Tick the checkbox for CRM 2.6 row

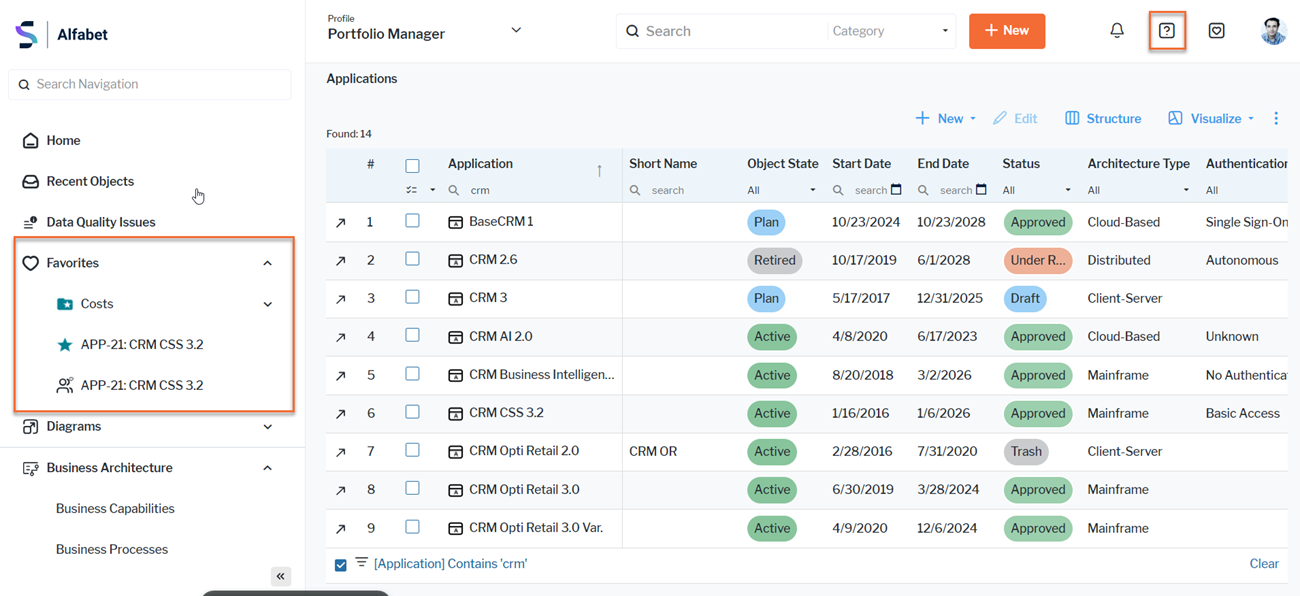412,259
